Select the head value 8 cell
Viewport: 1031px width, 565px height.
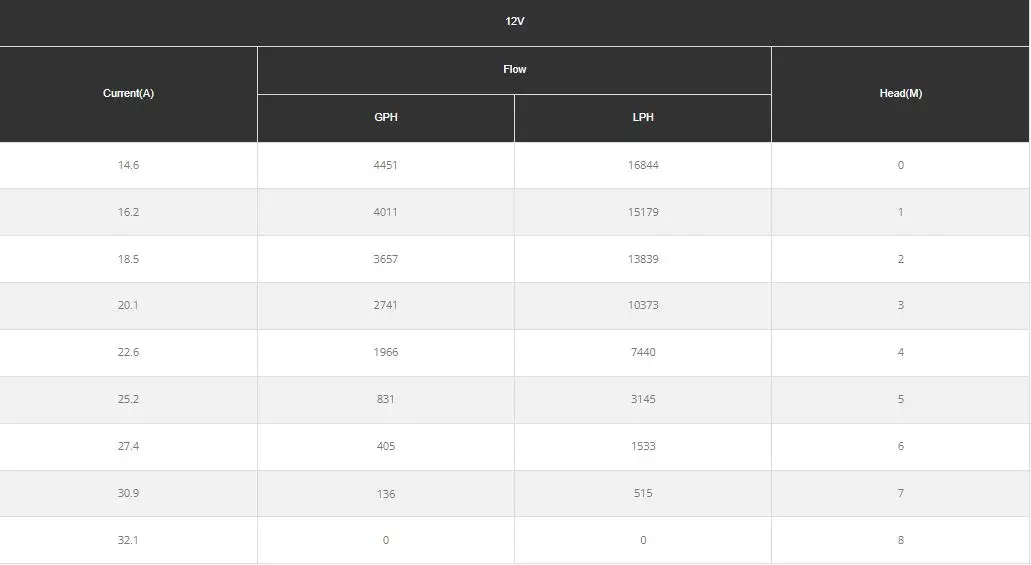(900, 540)
